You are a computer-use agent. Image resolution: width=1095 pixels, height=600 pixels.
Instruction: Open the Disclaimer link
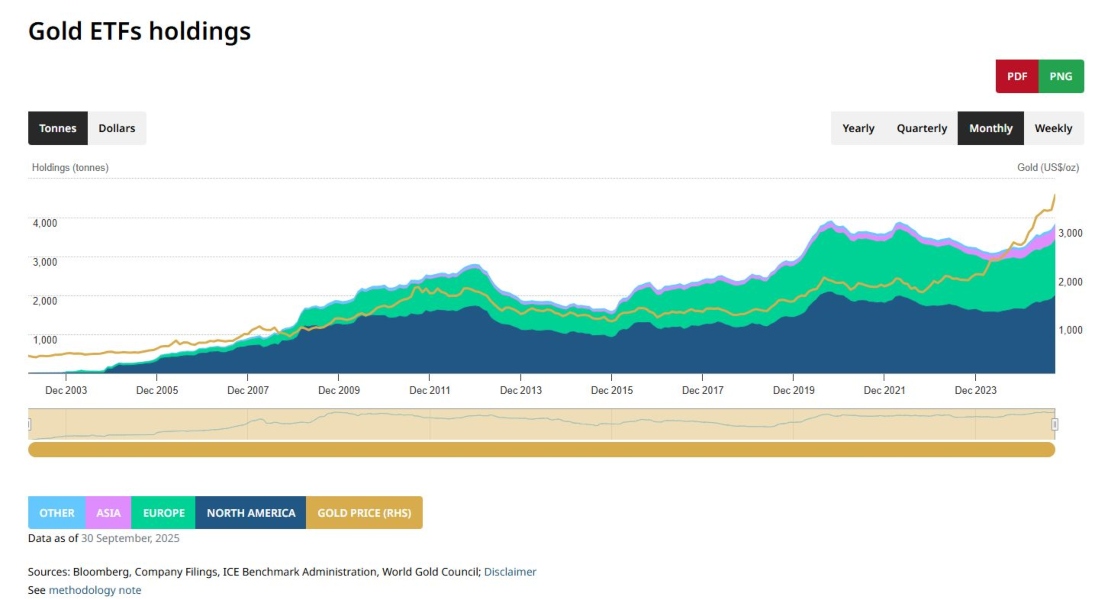[x=510, y=572]
